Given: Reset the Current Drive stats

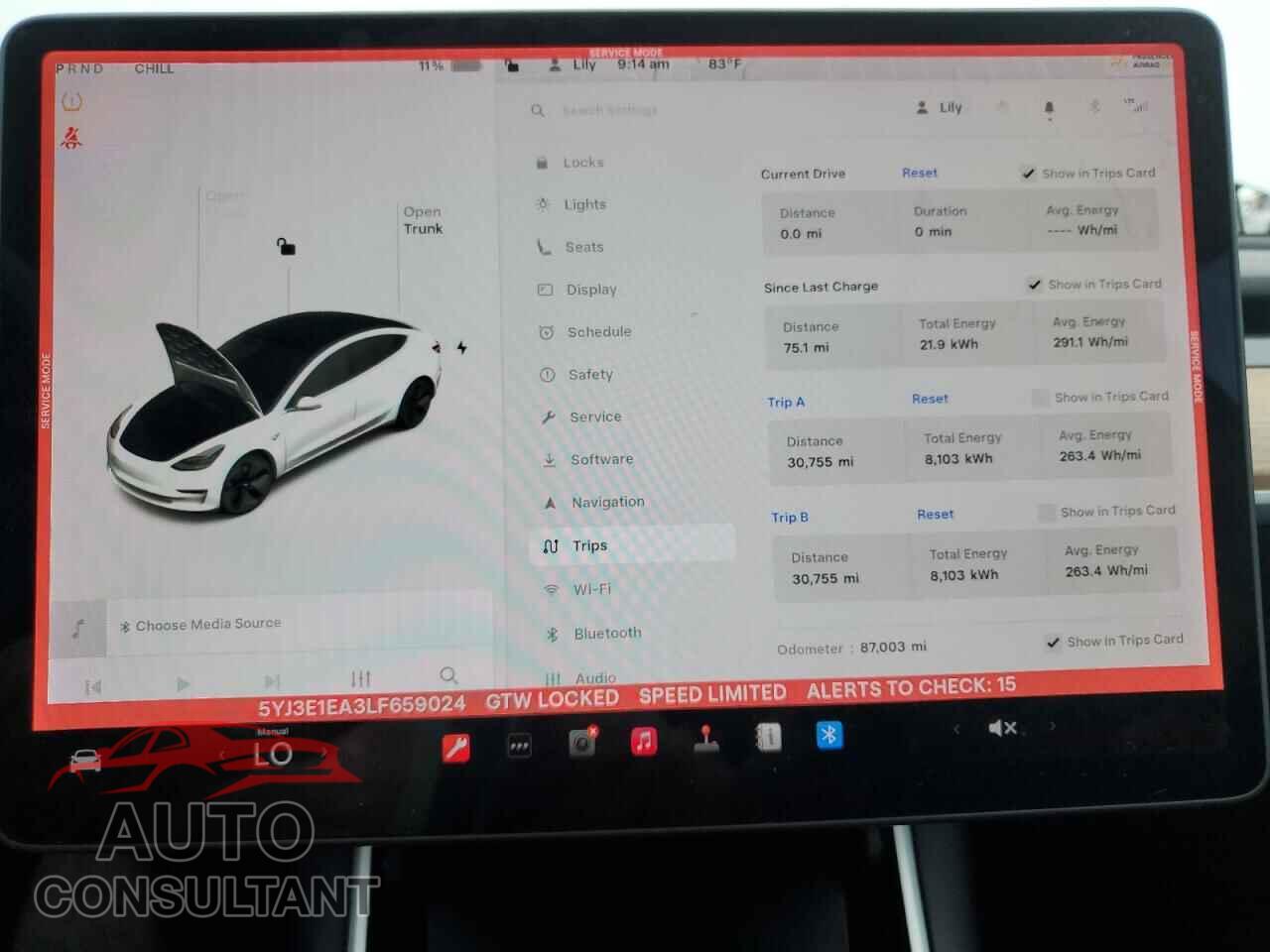Looking at the screenshot, I should point(920,173).
